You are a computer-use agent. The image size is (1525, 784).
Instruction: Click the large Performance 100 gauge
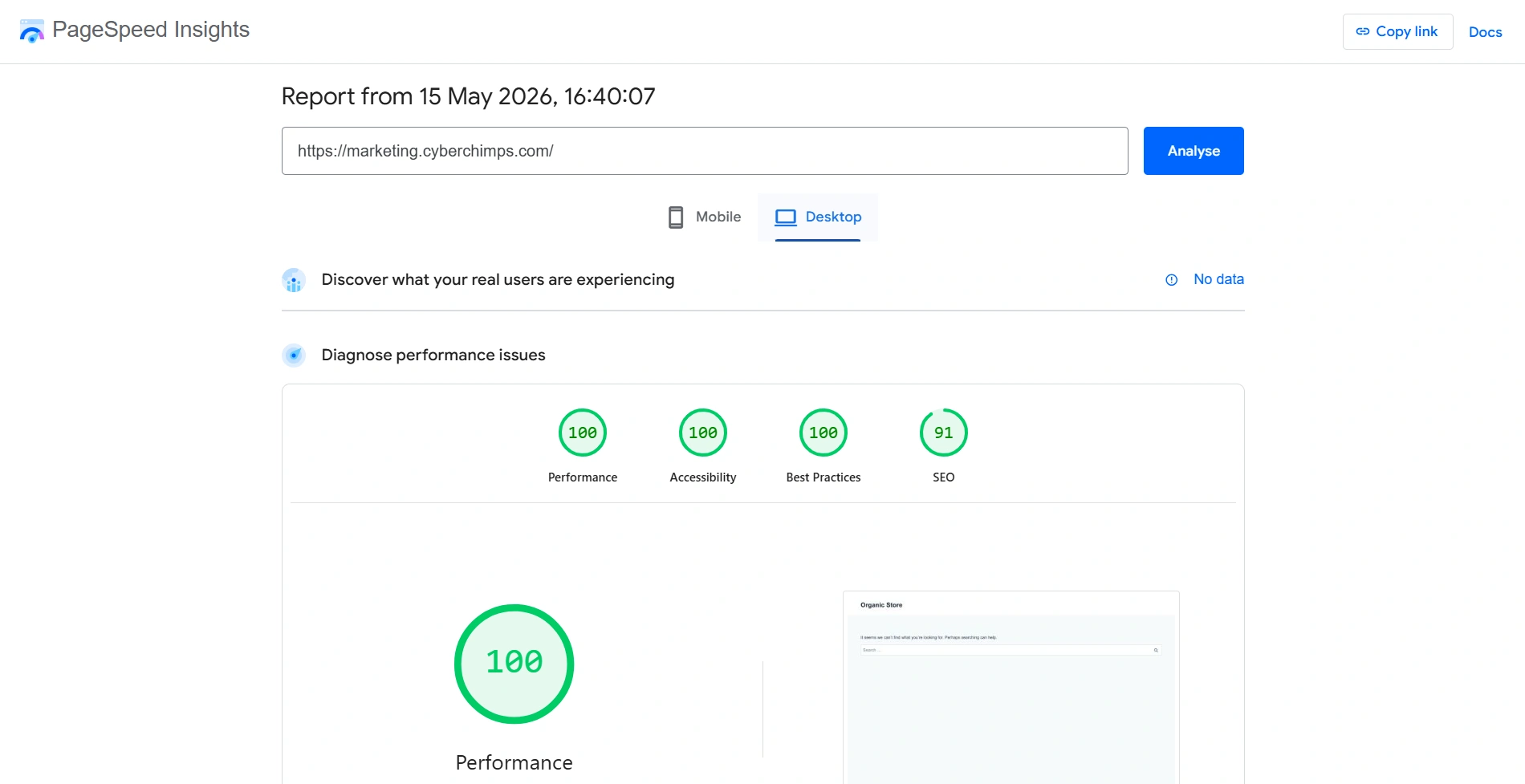point(514,664)
